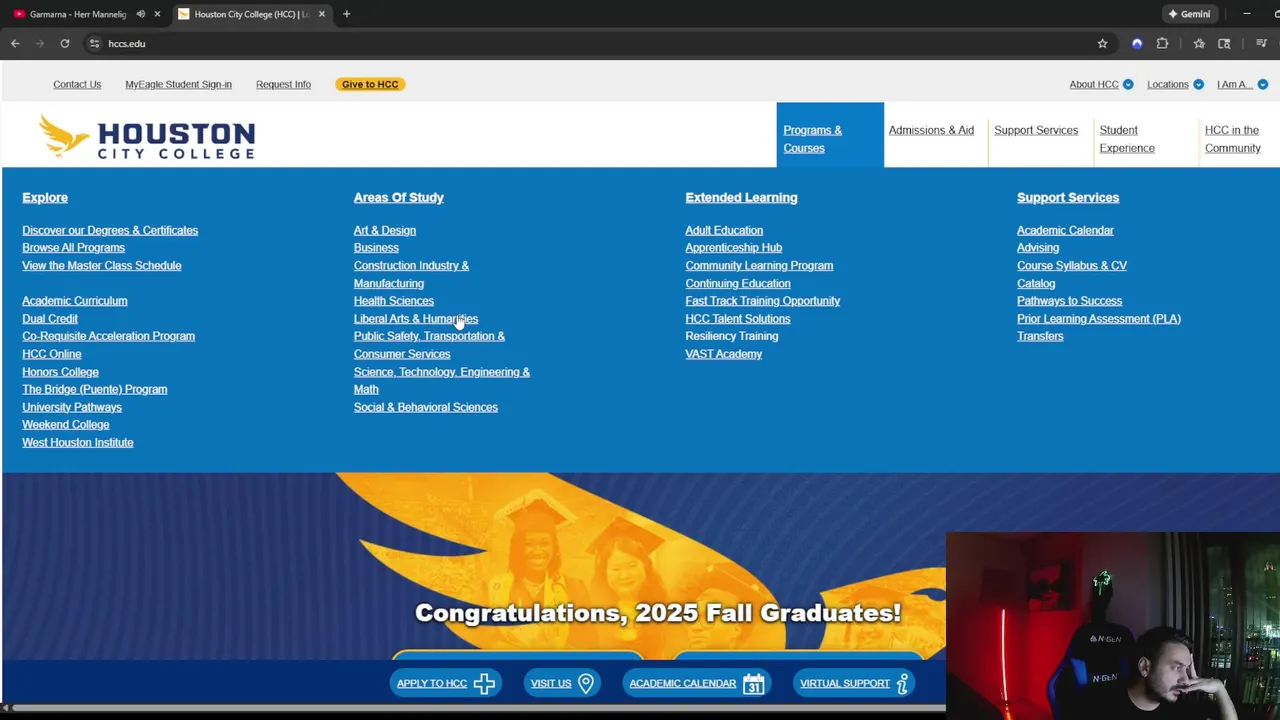This screenshot has height=720, width=1280.
Task: Click Browse All Programs link
Action: click(73, 248)
